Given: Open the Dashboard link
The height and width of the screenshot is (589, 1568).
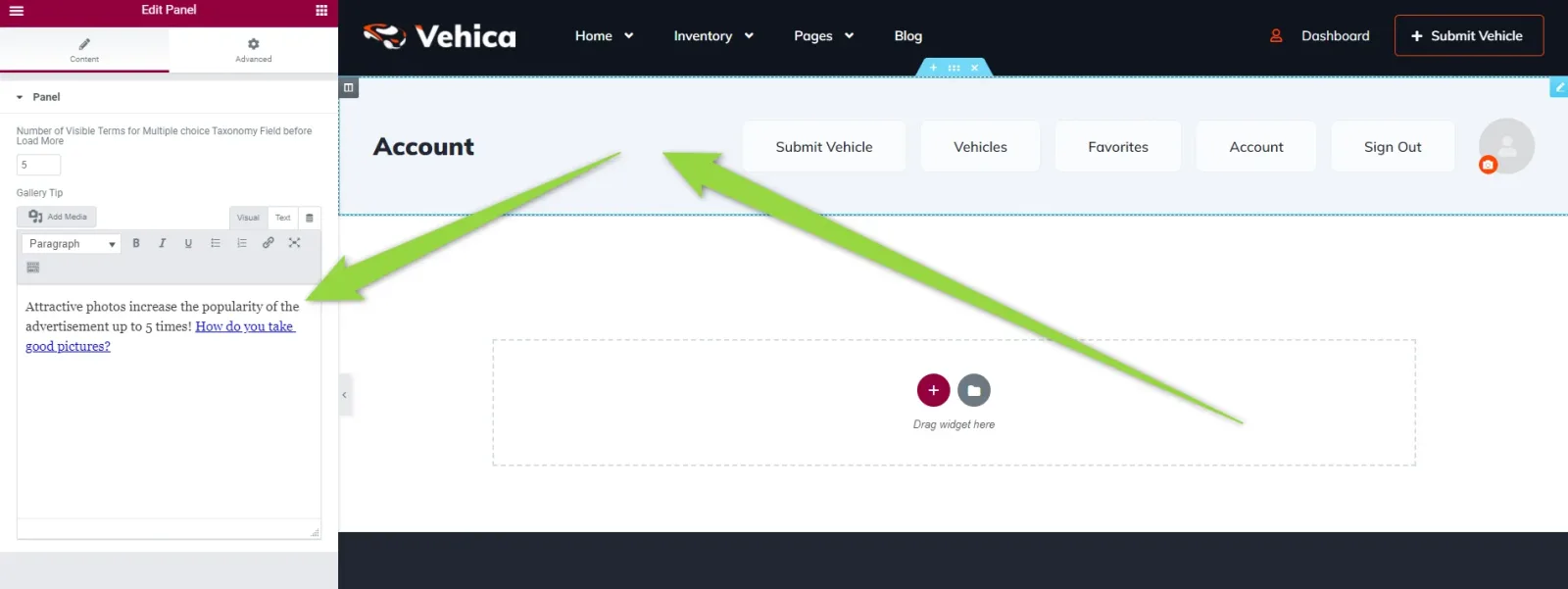Looking at the screenshot, I should click(1335, 36).
